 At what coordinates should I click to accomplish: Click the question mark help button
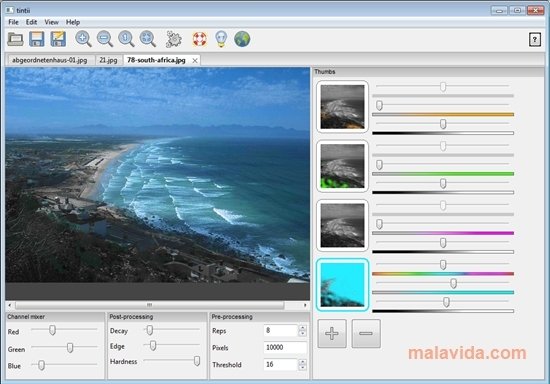click(x=535, y=39)
